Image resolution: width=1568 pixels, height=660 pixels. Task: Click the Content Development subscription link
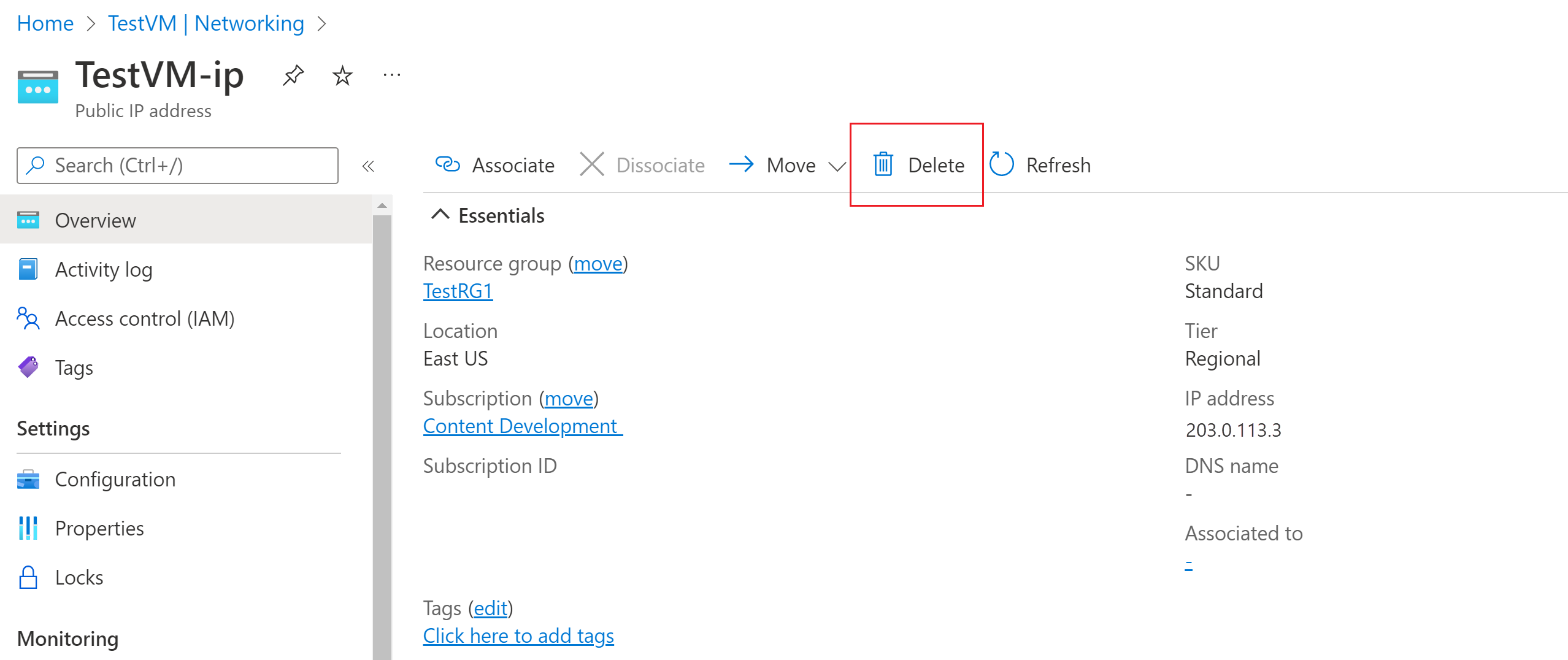(523, 426)
